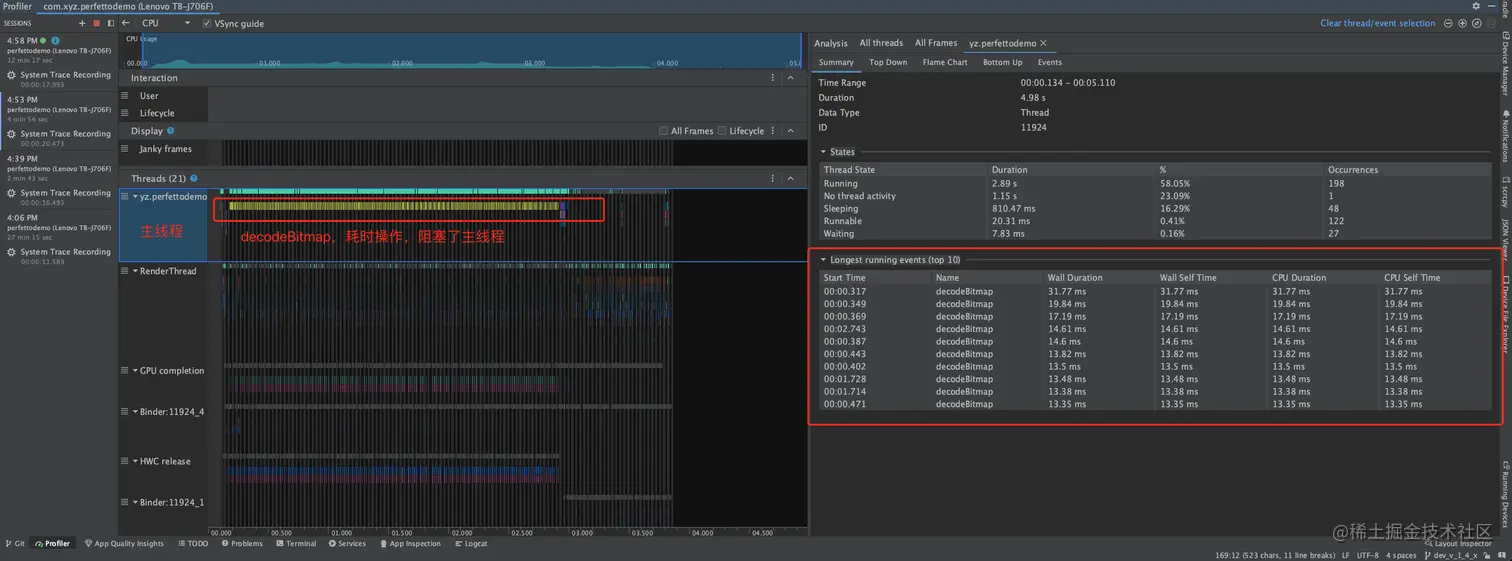
Task: Open the Problems tool window
Action: pos(242,544)
